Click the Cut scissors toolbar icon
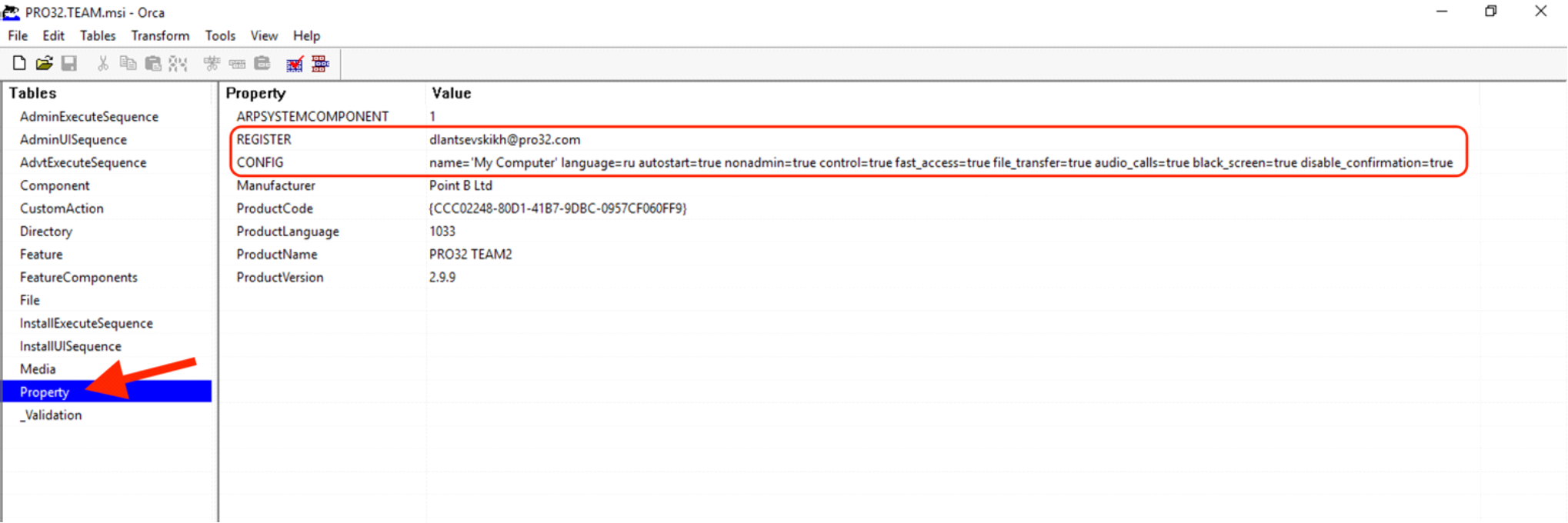Screen dimensions: 1568x523 point(102,64)
